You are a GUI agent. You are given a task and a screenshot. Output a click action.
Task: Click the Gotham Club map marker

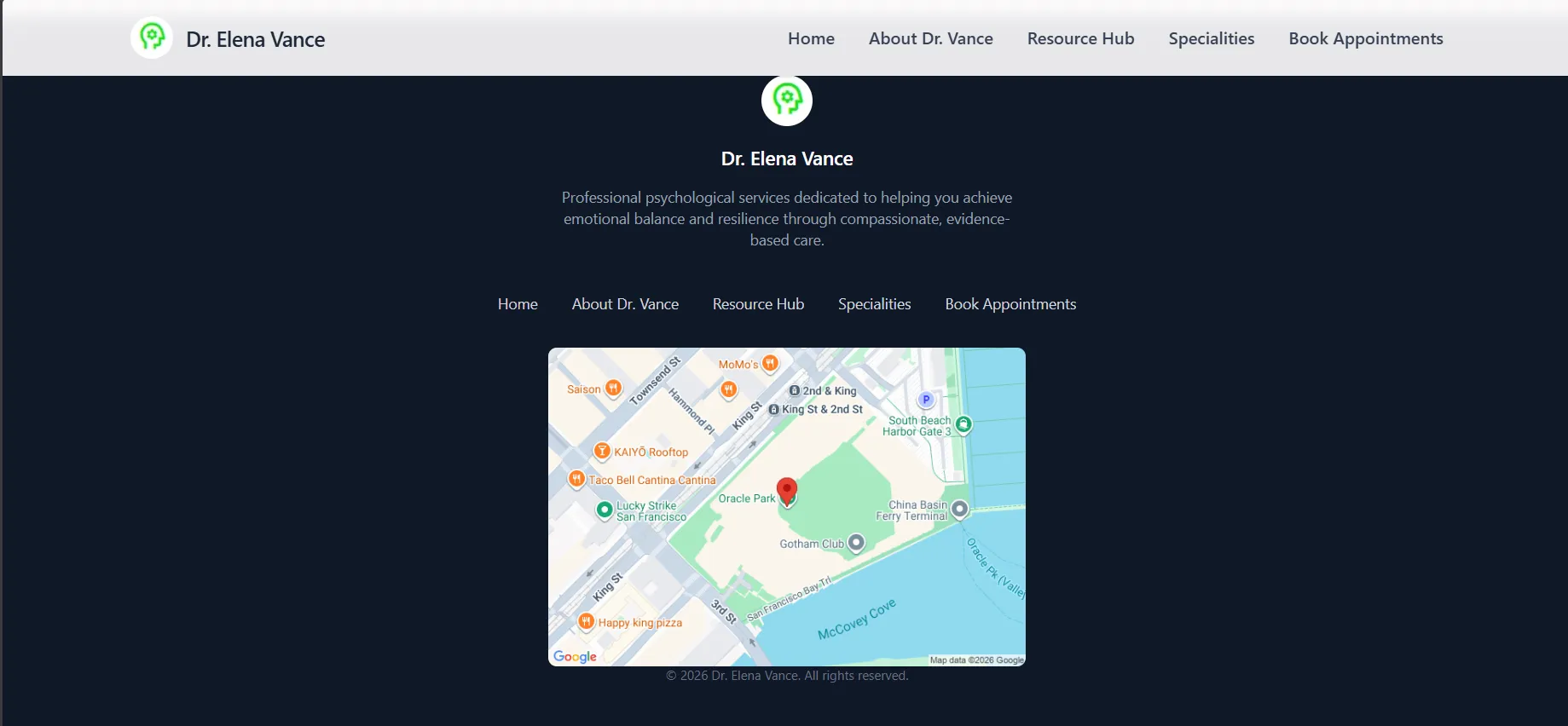856,543
